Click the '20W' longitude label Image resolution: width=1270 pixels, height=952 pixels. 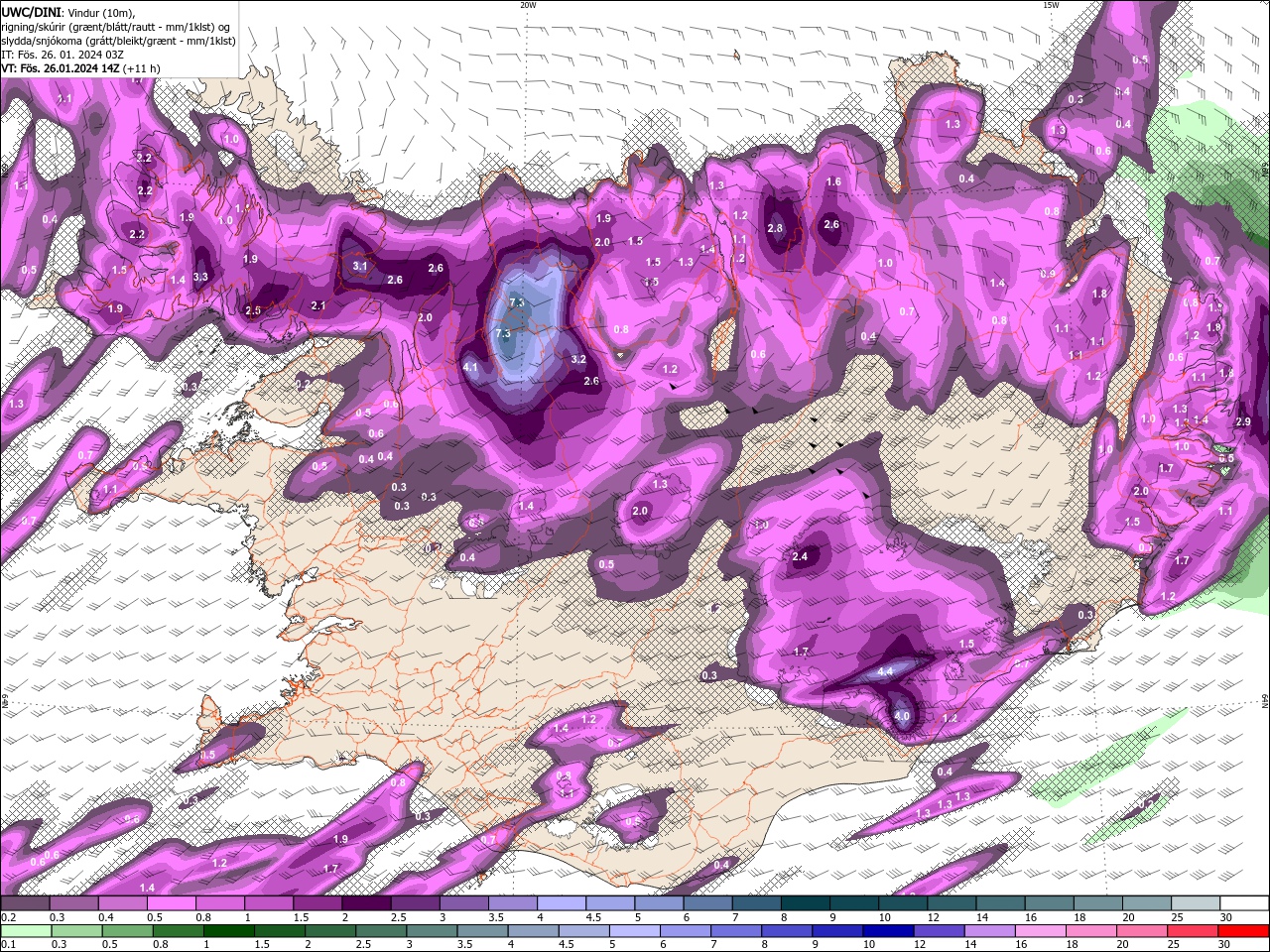click(528, 5)
